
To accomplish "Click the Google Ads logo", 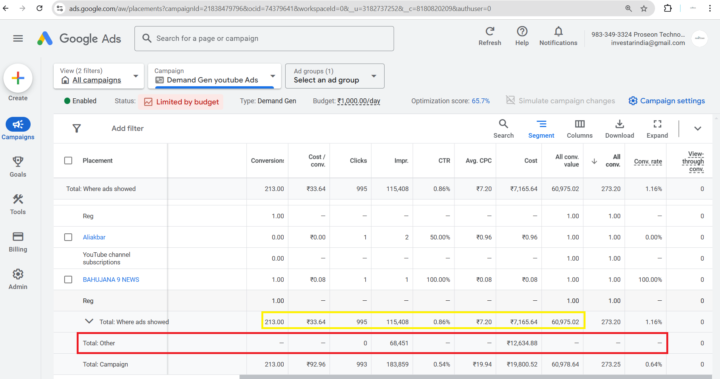I will pyautogui.click(x=79, y=39).
